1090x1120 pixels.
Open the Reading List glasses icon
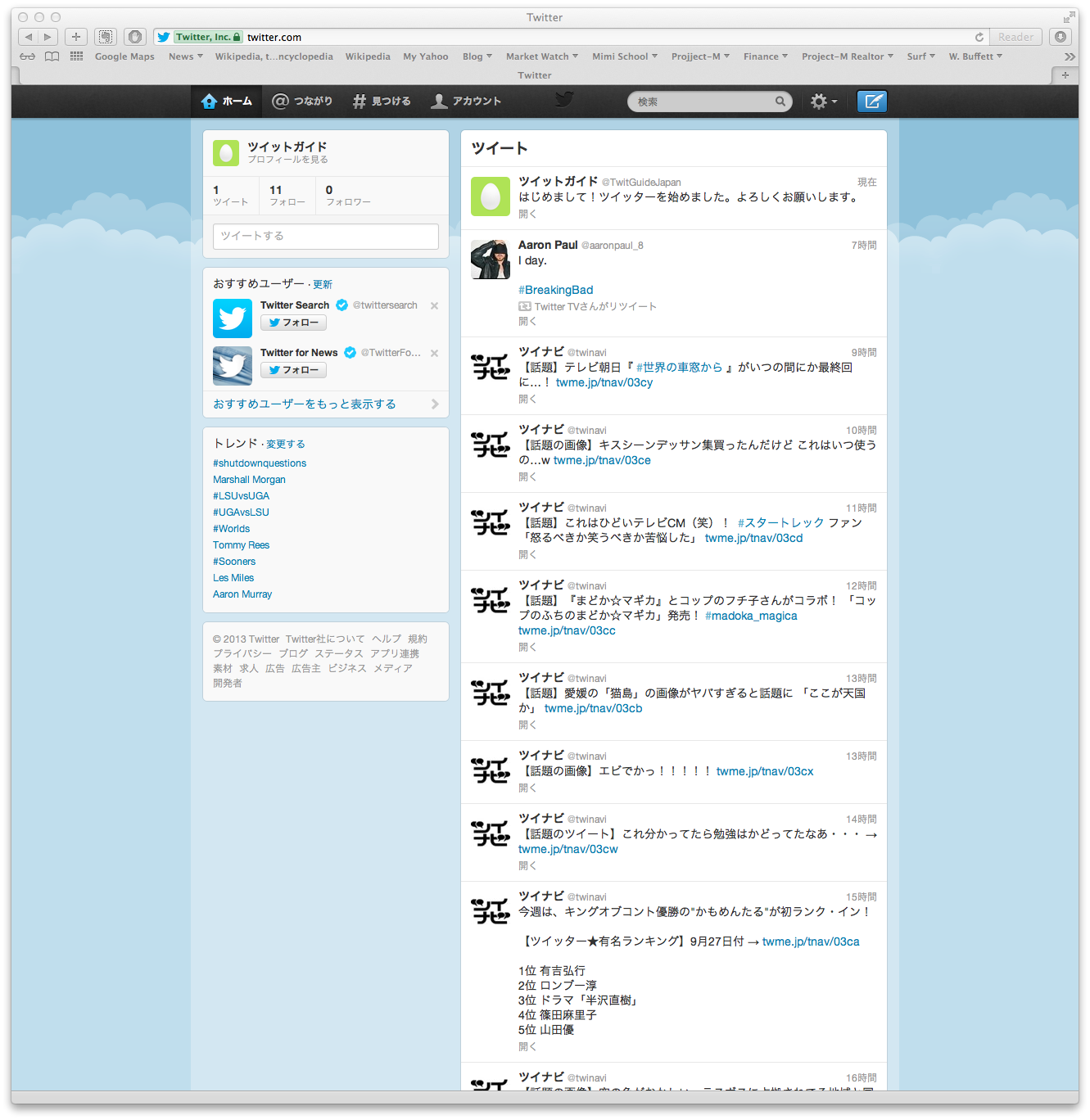pos(28,56)
